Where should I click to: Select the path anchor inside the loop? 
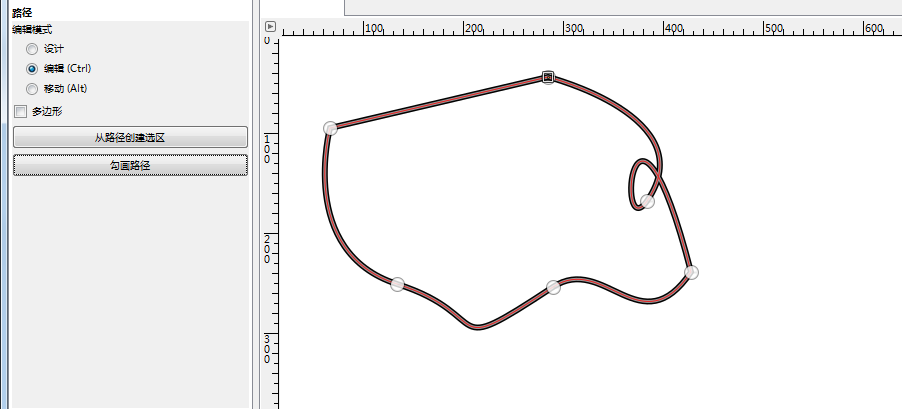click(x=647, y=201)
